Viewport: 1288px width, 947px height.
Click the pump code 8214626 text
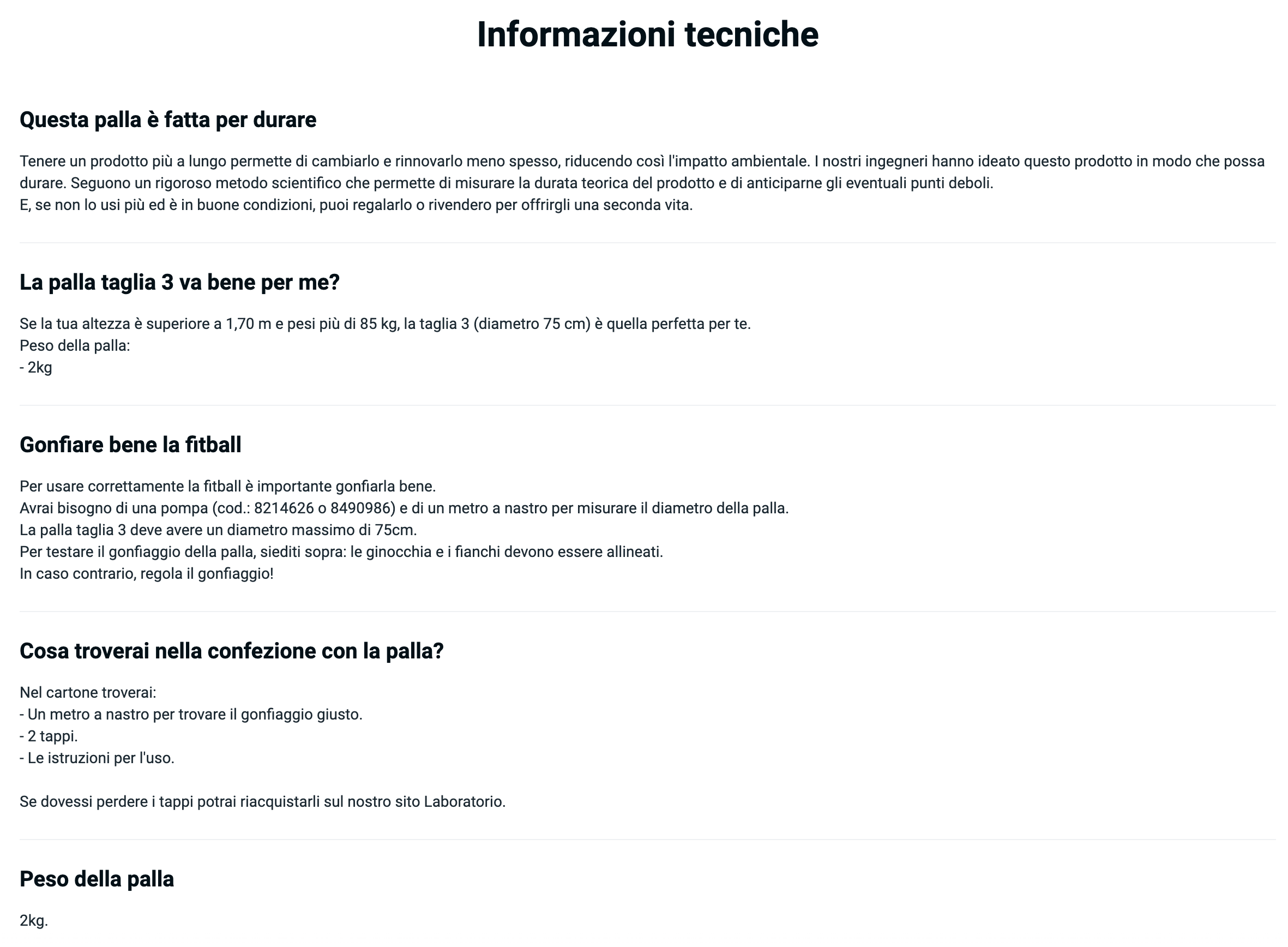tap(280, 508)
